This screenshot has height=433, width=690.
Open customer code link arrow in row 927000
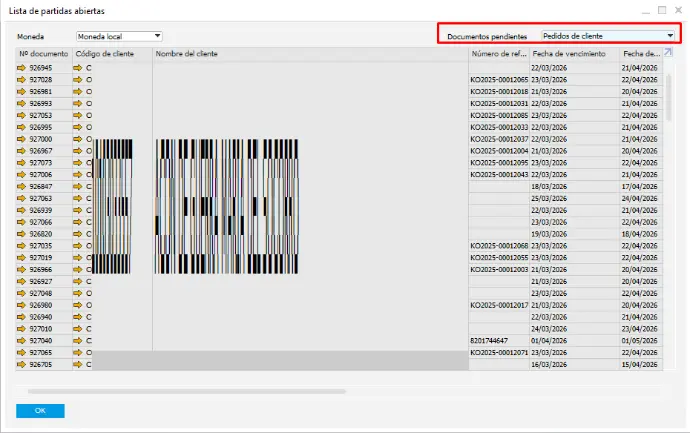click(78, 139)
